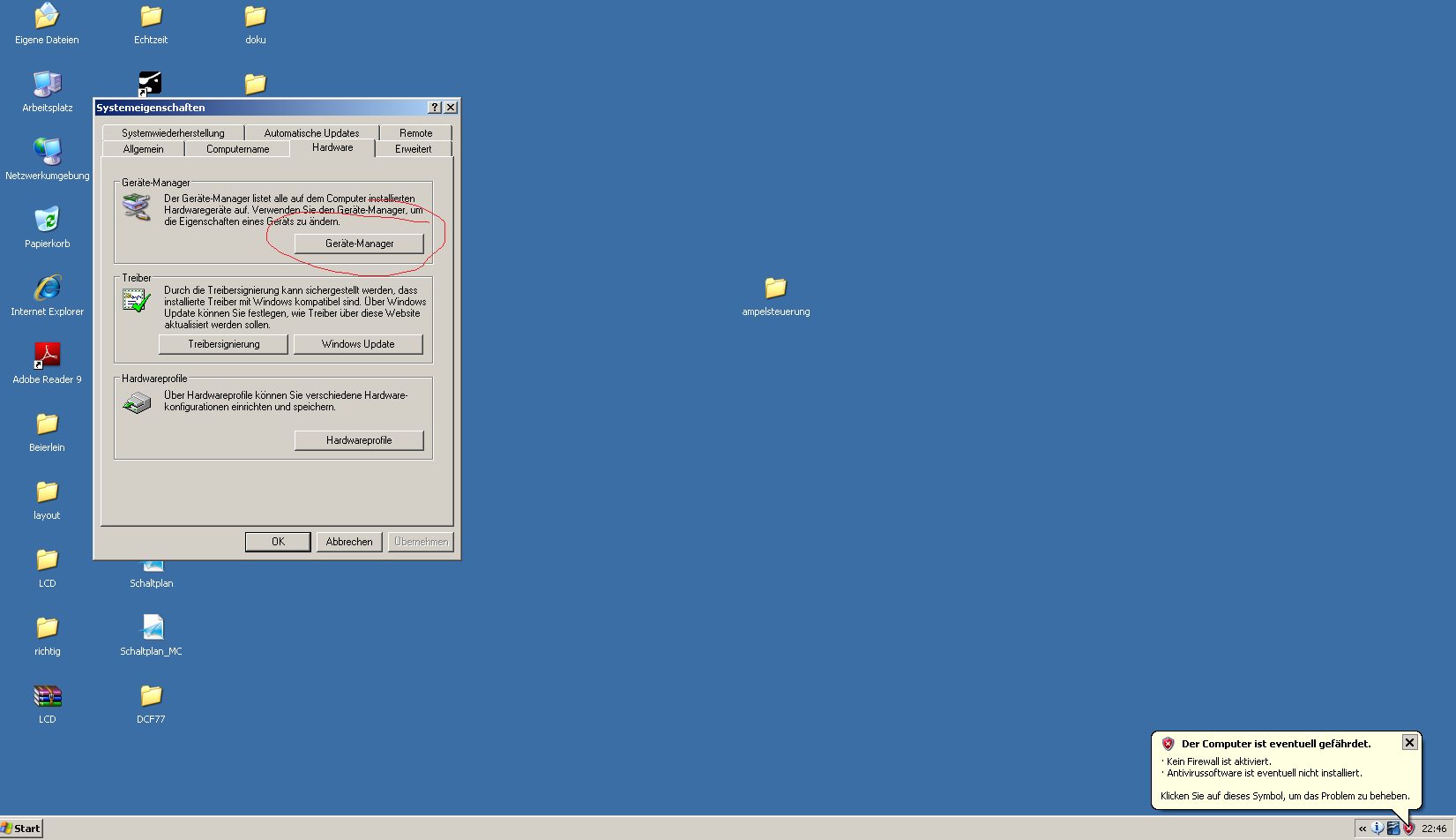Open the Automatische Updates tab
Image resolution: width=1456 pixels, height=840 pixels.
[311, 133]
